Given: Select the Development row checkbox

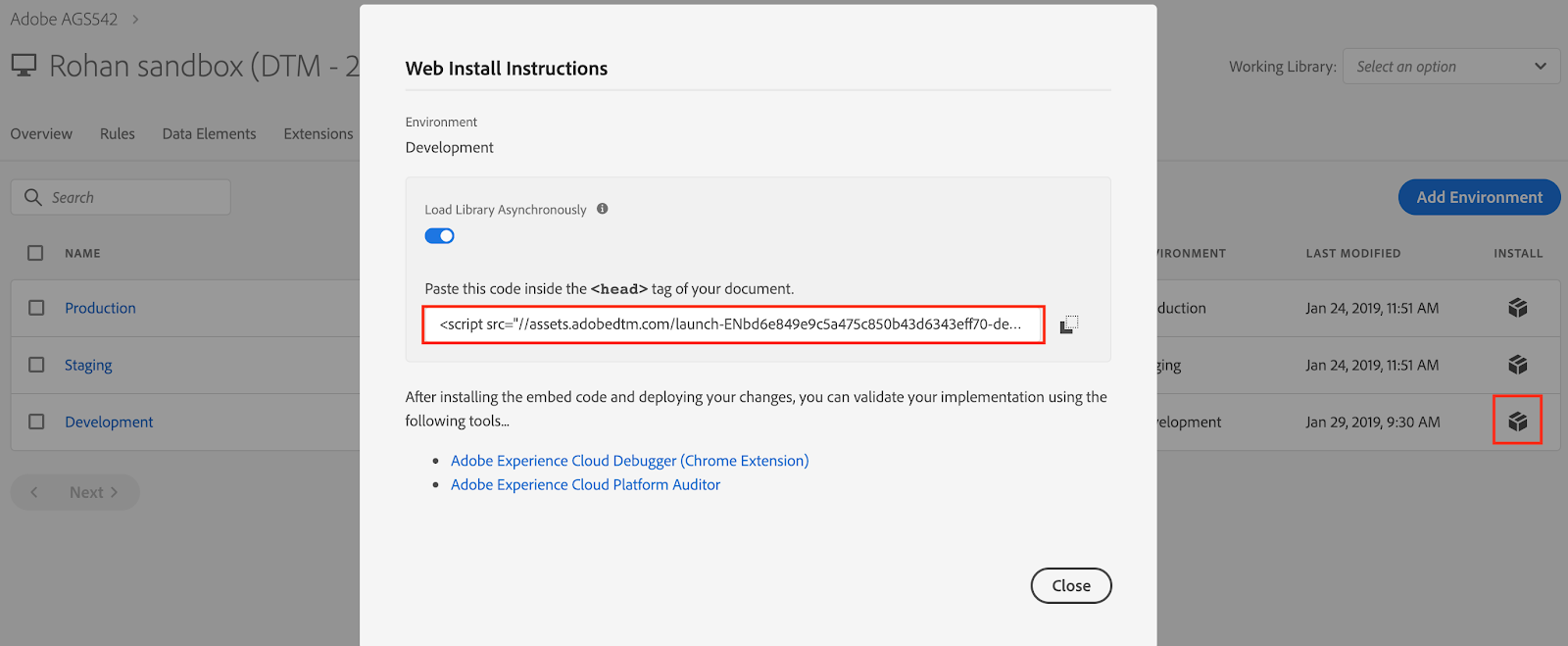Looking at the screenshot, I should click(36, 422).
